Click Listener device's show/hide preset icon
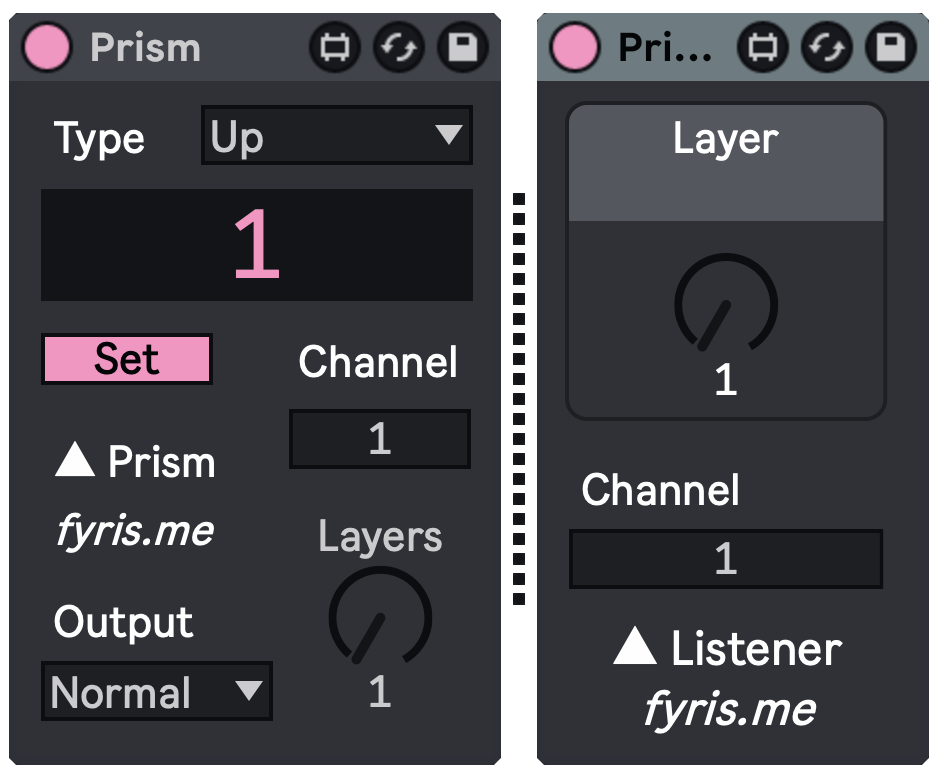Screen dimensions: 941x777 click(763, 47)
